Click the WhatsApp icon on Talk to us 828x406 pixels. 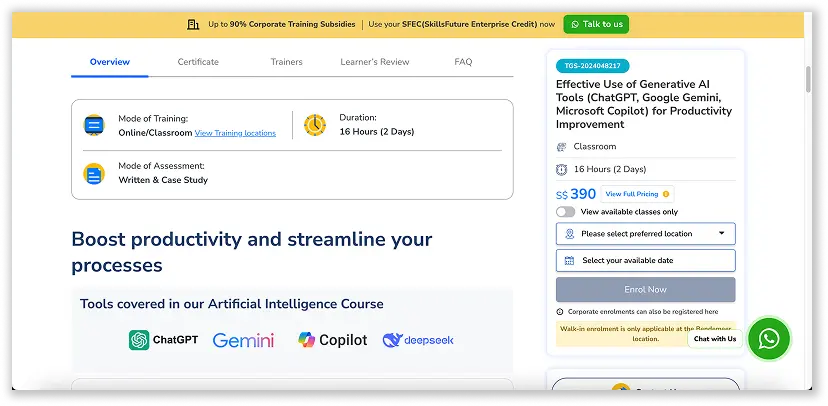tap(575, 24)
